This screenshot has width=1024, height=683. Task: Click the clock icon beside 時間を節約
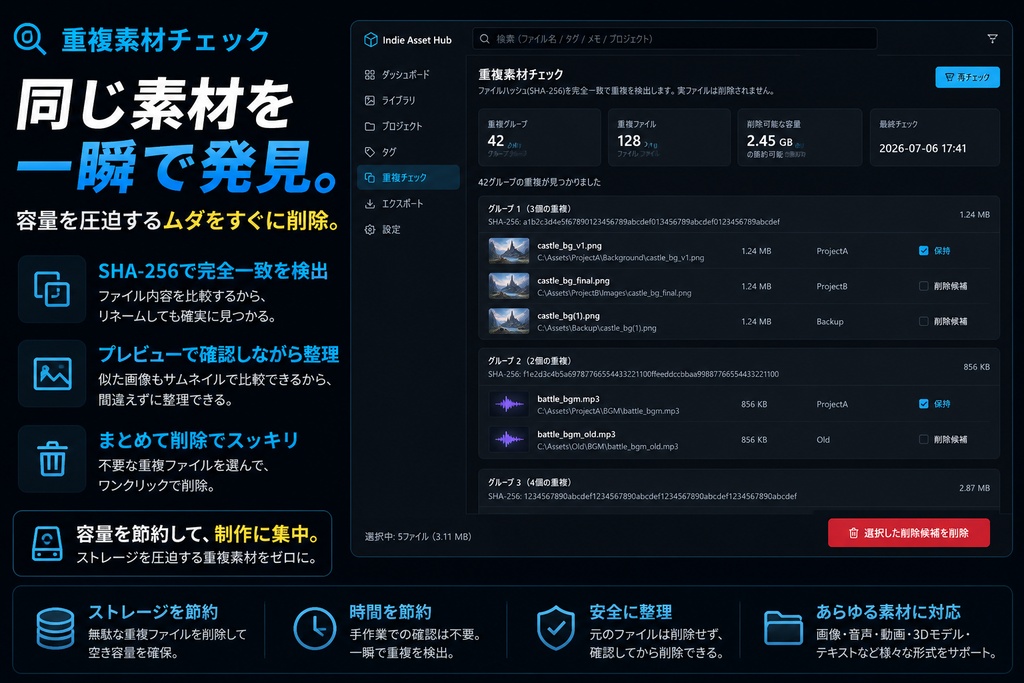(x=314, y=628)
